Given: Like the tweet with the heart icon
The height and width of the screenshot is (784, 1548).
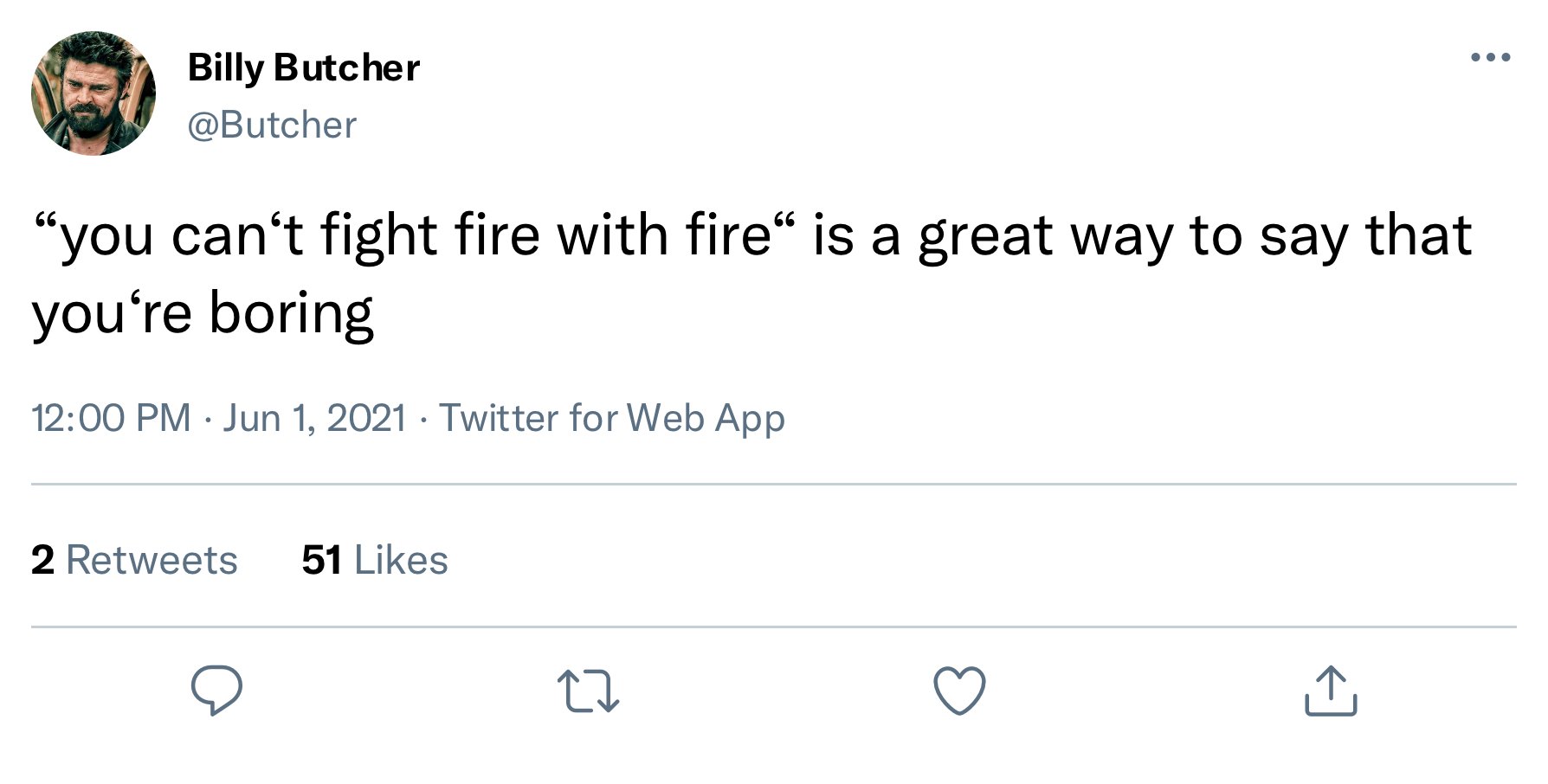Looking at the screenshot, I should (959, 691).
